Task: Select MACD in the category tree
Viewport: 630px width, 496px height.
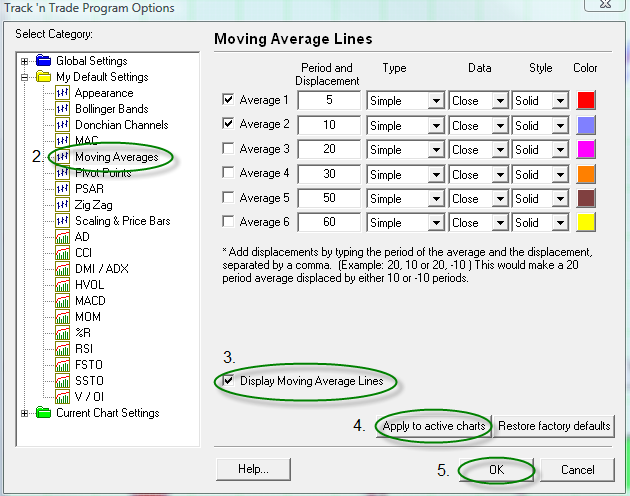Action: 90,301
